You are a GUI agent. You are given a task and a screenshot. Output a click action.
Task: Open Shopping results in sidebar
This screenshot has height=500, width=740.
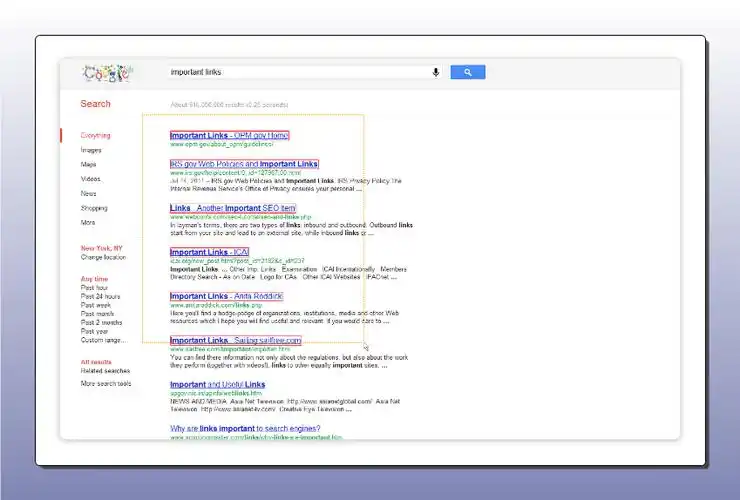coord(94,208)
